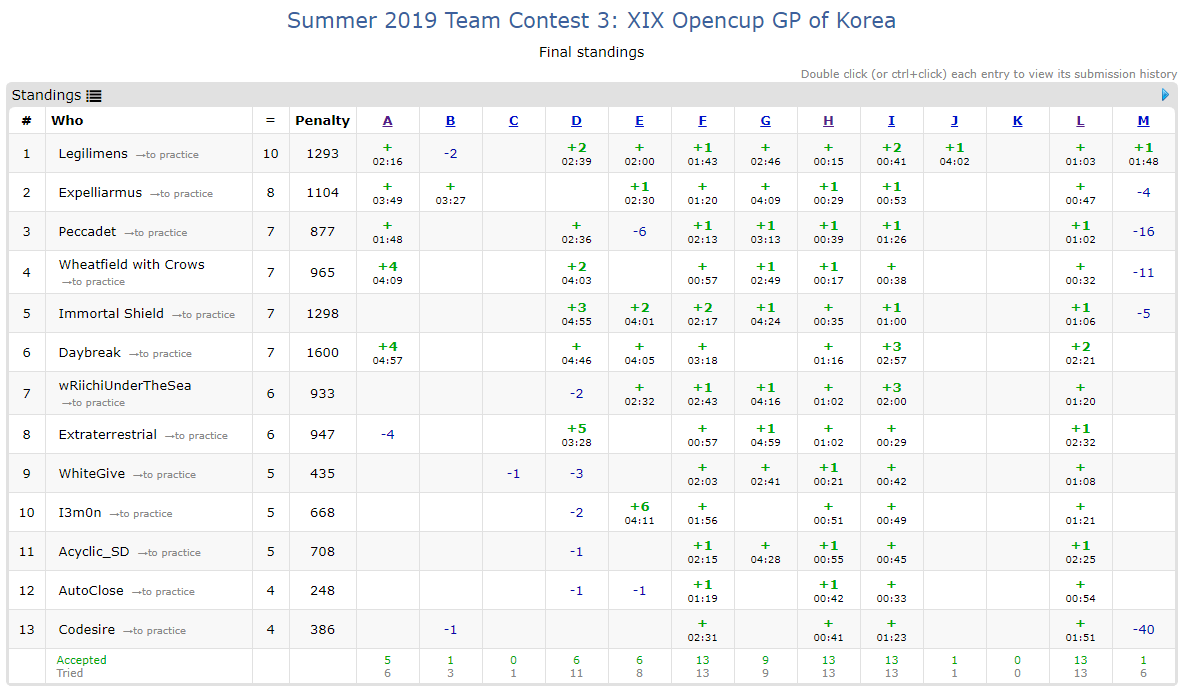Viewport: 1182px width, 690px height.
Task: Open problem K column link
Action: coord(1017,121)
